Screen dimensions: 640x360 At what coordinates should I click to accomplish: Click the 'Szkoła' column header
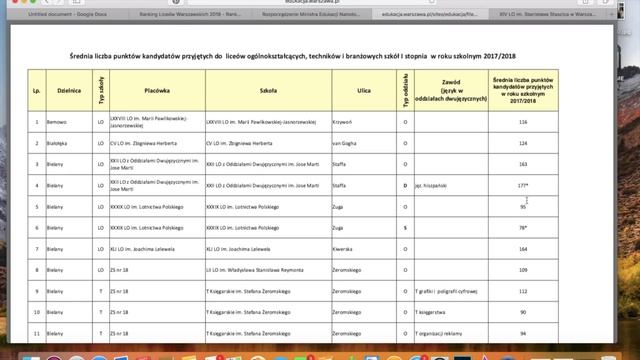pyautogui.click(x=269, y=91)
